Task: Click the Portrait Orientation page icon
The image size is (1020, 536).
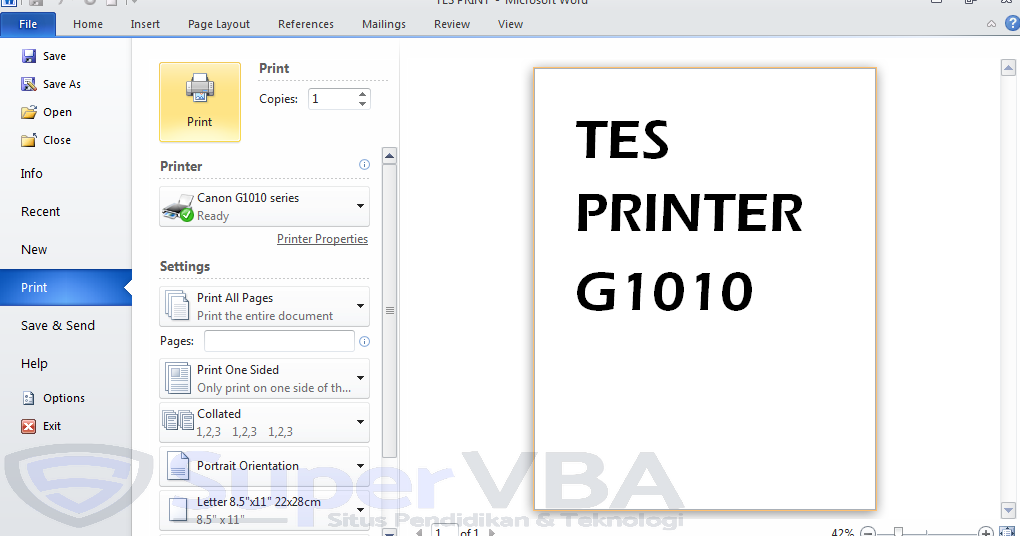Action: click(178, 466)
